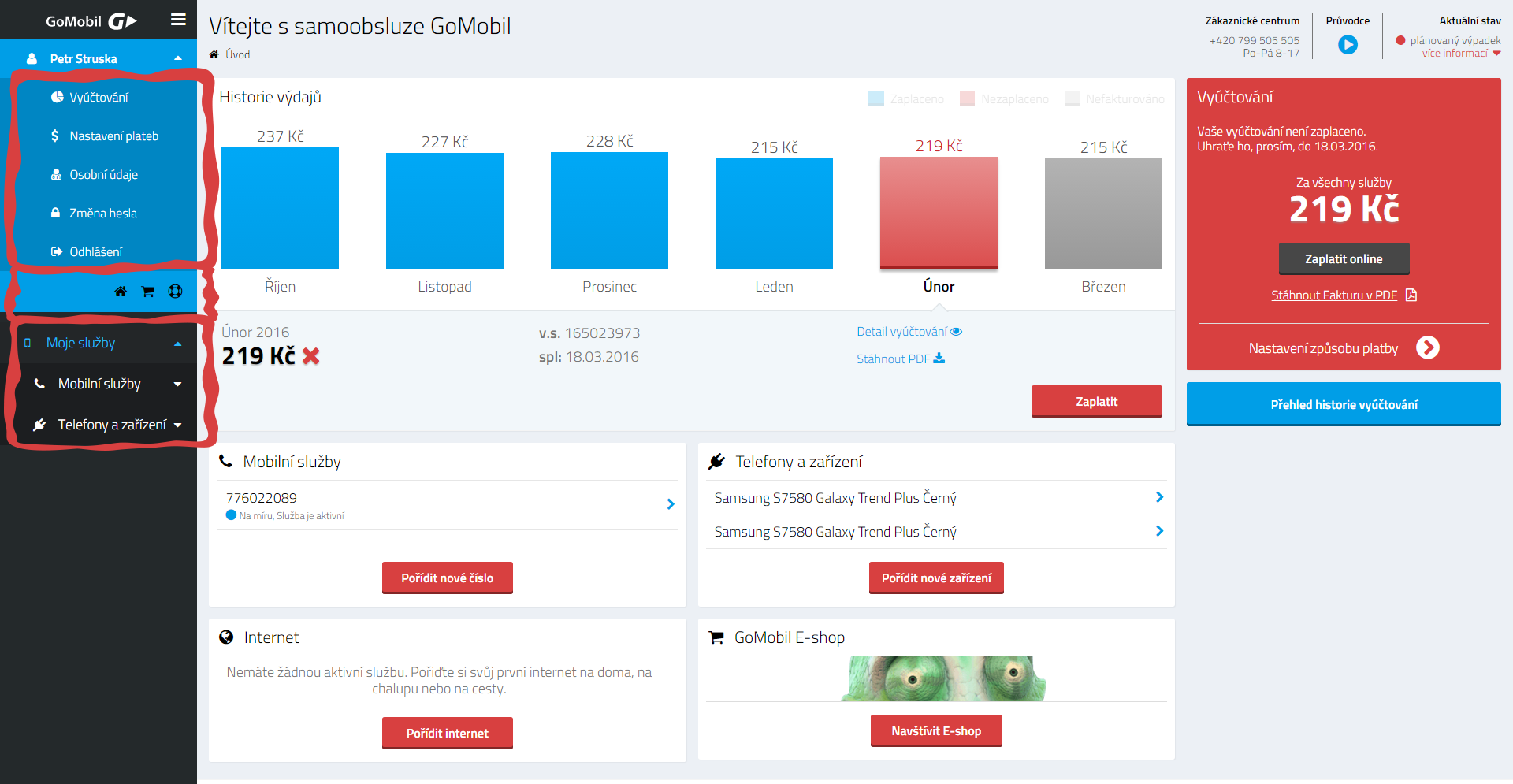Click the red X unpaid icon
Screen dimensions: 1513x784
click(311, 356)
